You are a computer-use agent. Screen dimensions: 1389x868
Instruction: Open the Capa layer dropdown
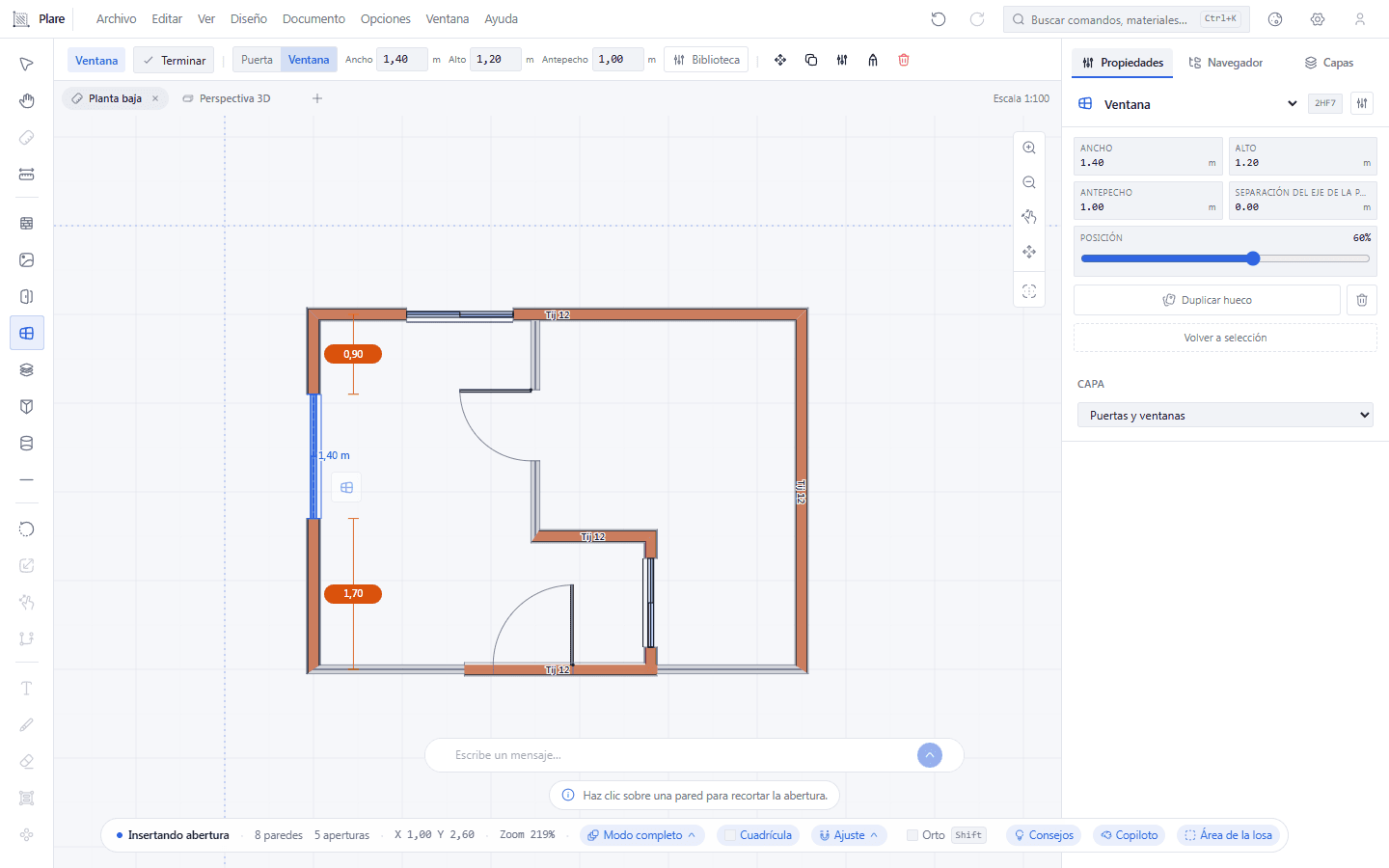point(1225,416)
